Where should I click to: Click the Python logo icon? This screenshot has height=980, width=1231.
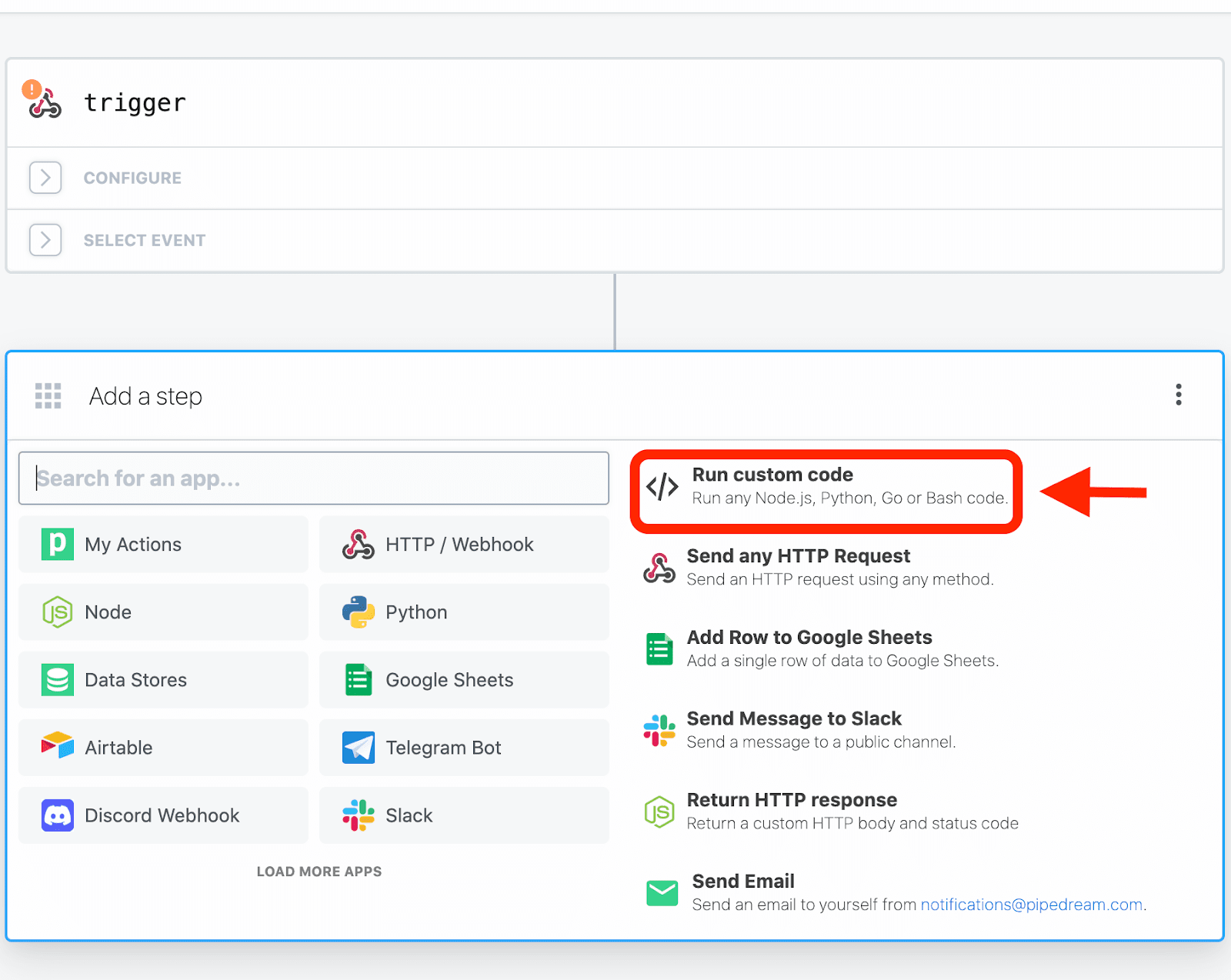[359, 612]
